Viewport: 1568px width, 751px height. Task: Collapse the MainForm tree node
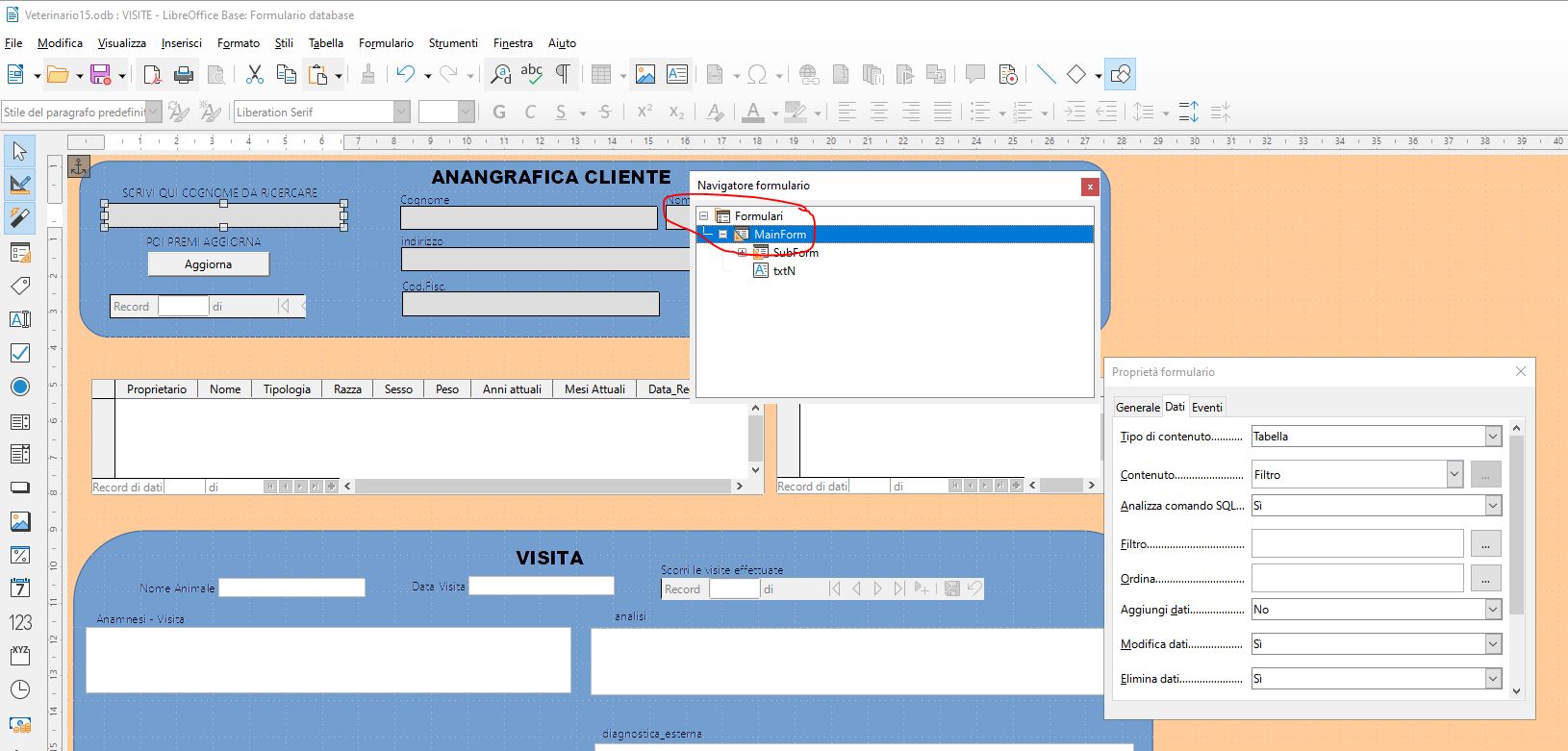click(722, 235)
